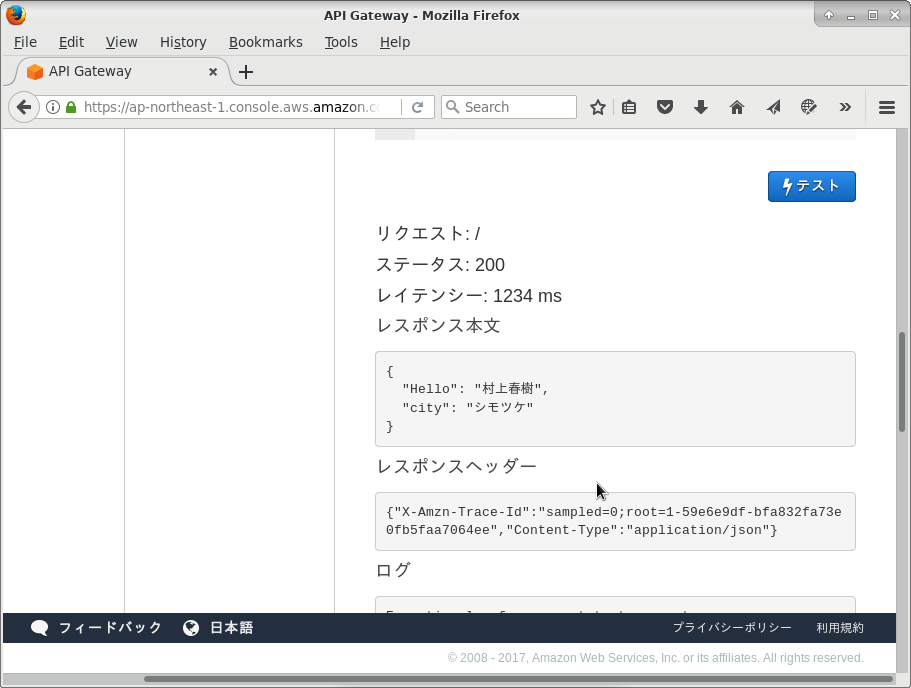Viewport: 911px width, 688px height.
Task: Open the View menu
Action: click(121, 42)
